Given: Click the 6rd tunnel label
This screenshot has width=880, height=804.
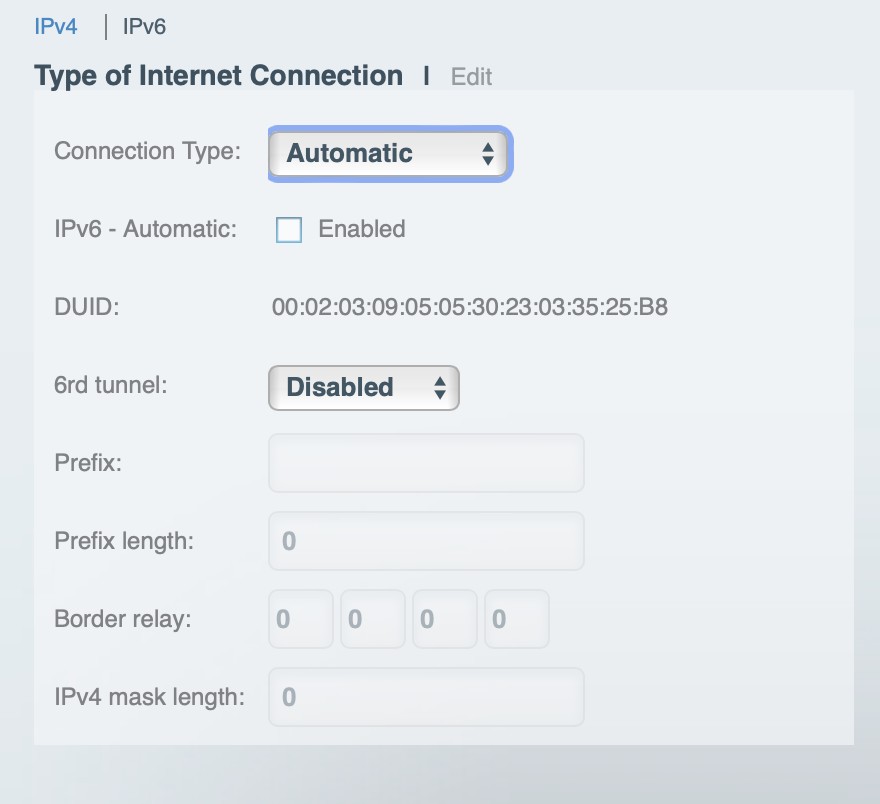Looking at the screenshot, I should pyautogui.click(x=110, y=385).
